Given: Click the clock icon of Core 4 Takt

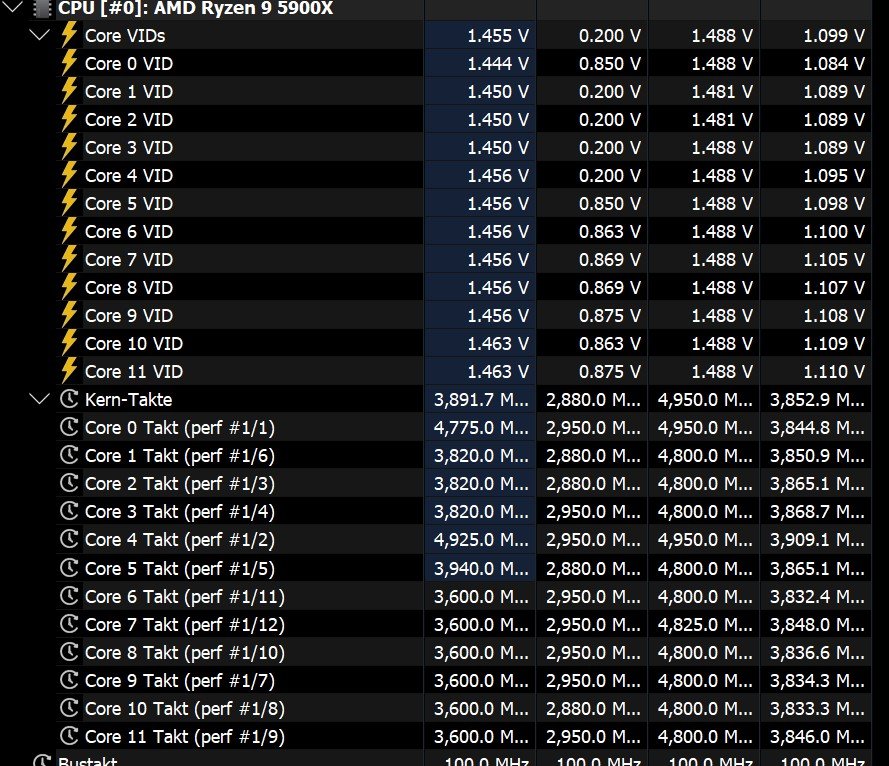Looking at the screenshot, I should [x=69, y=539].
